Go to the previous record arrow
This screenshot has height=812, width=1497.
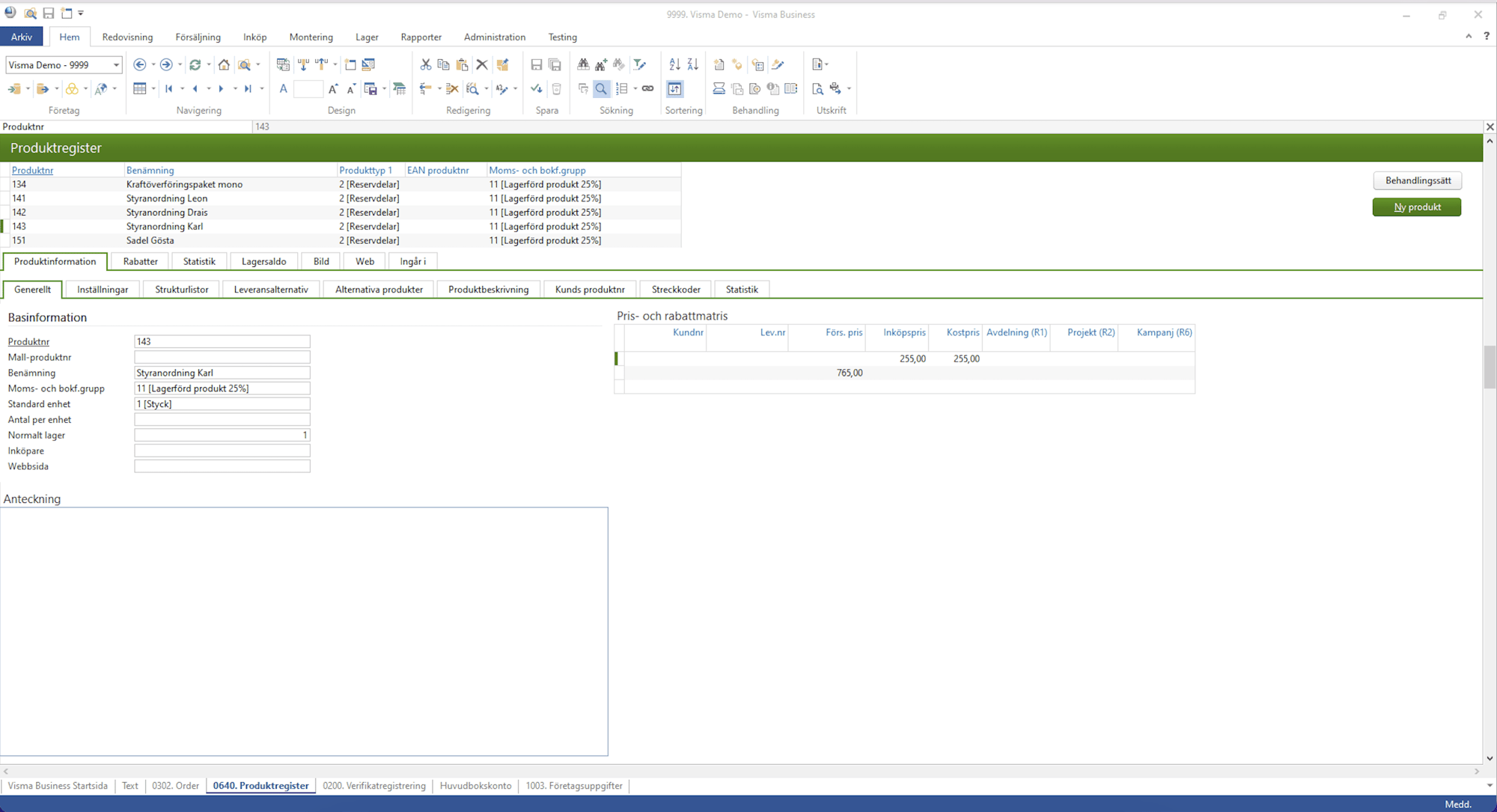(x=195, y=89)
